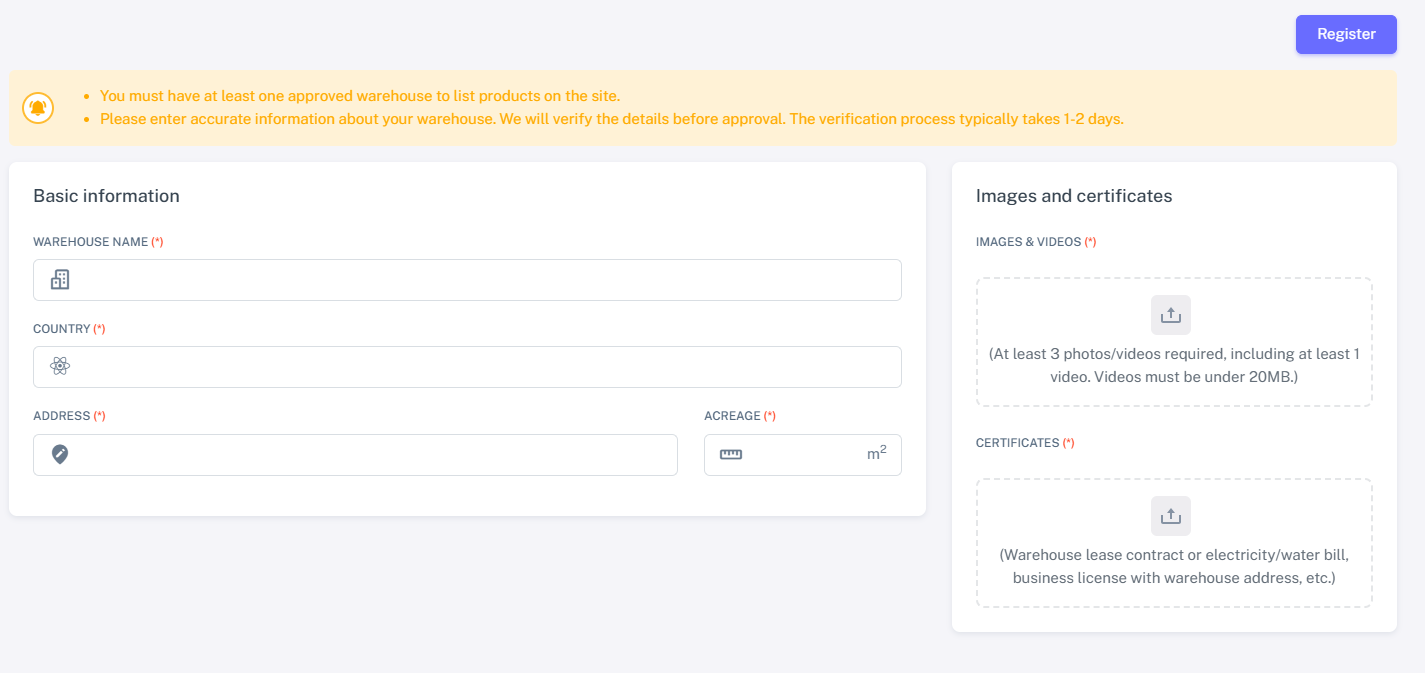The image size is (1425, 673).
Task: Click the ruler icon in Acreage field
Action: coord(731,455)
